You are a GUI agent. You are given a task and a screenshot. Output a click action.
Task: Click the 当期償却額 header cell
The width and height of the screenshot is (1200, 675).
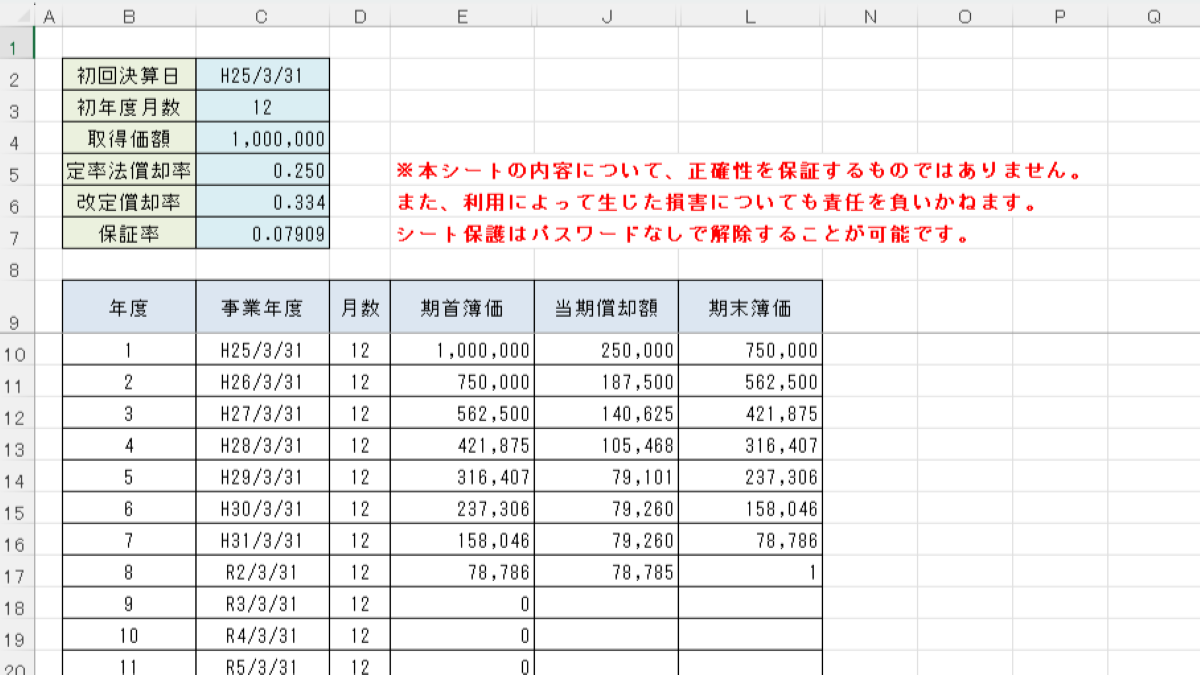point(607,306)
